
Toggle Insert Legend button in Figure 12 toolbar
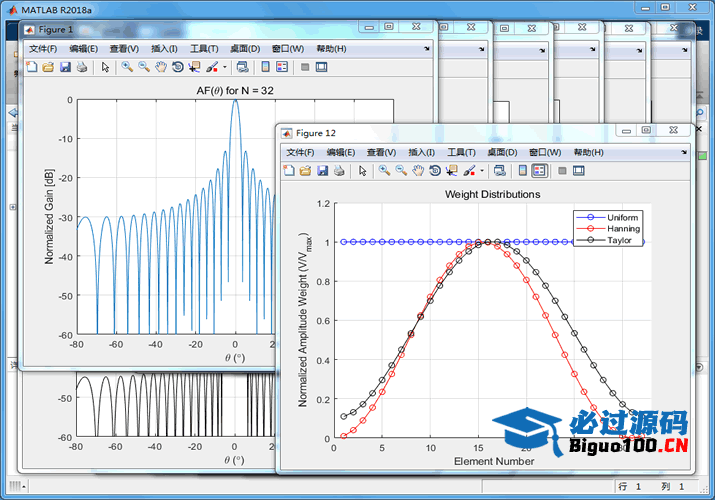point(539,171)
